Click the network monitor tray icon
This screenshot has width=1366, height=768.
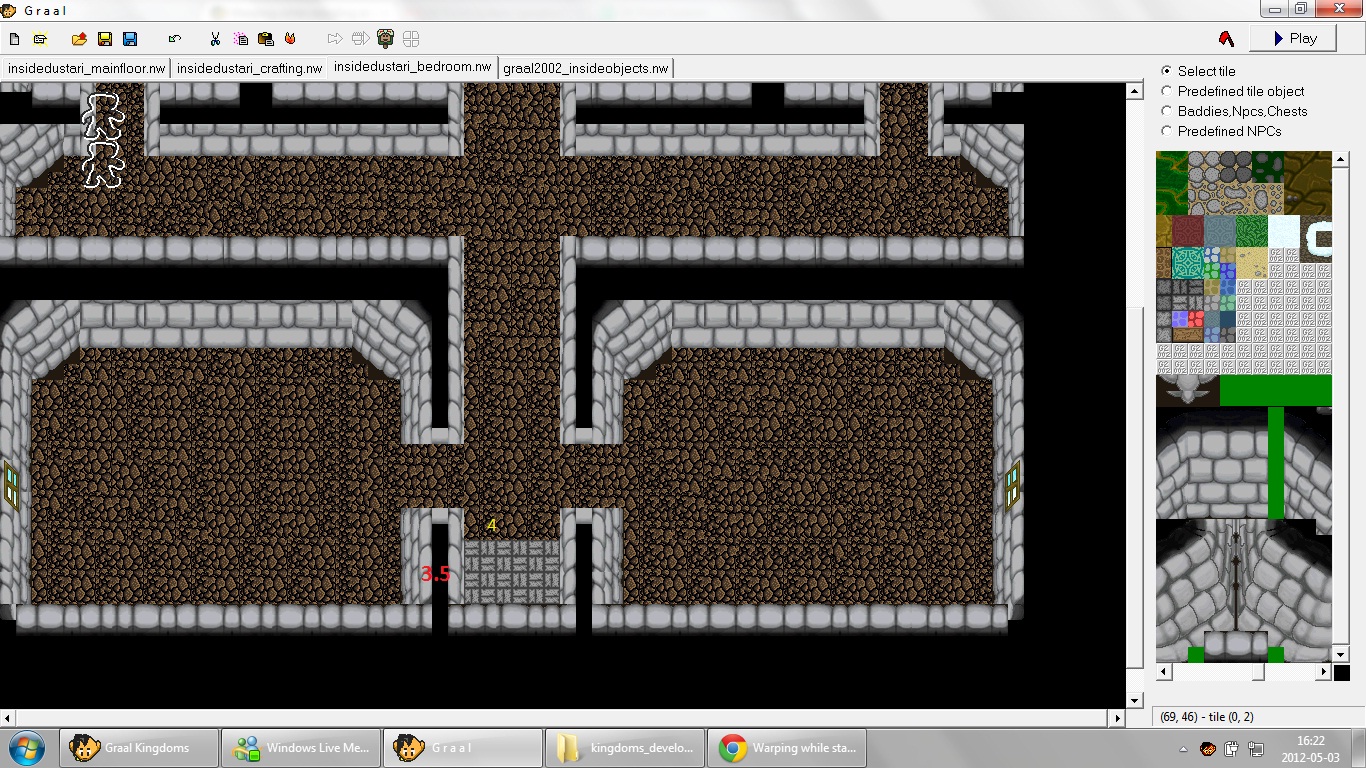click(1255, 748)
